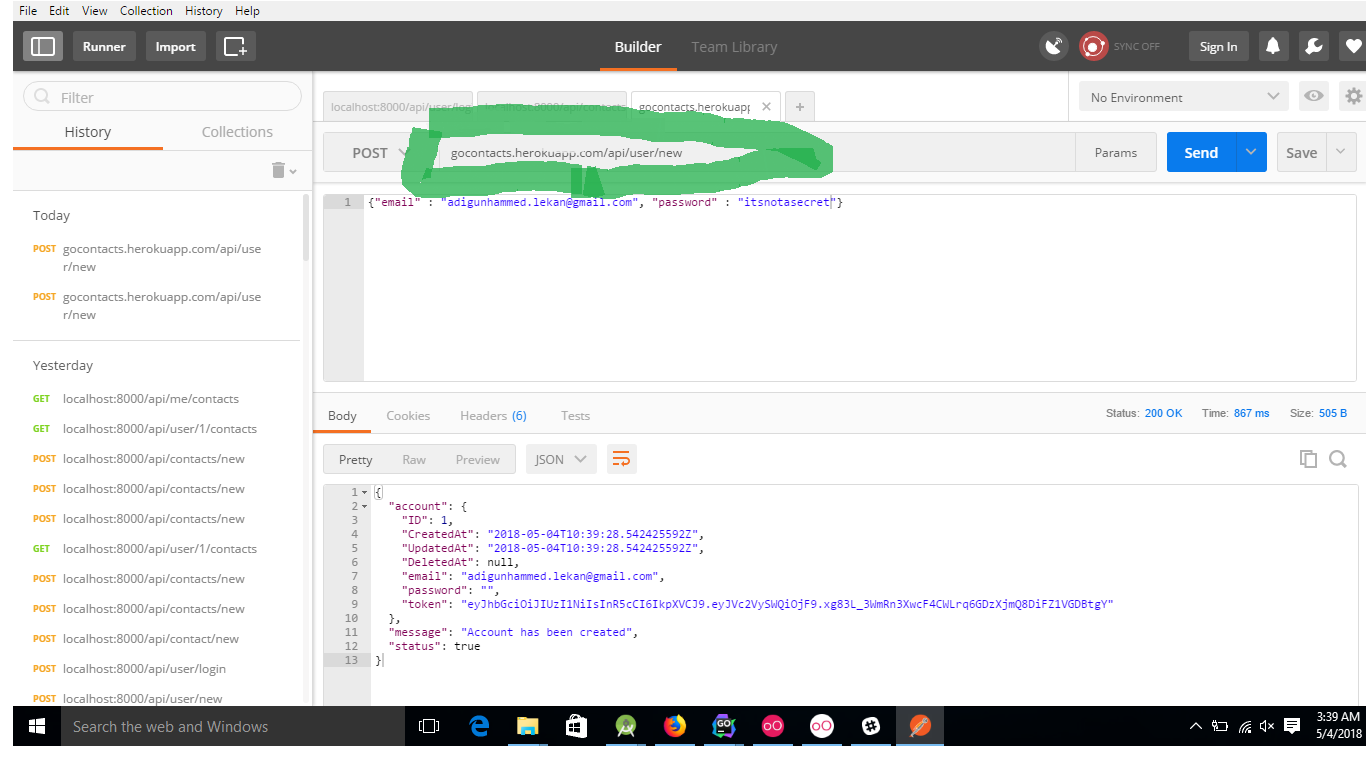Add a new request tab

[x=799, y=106]
